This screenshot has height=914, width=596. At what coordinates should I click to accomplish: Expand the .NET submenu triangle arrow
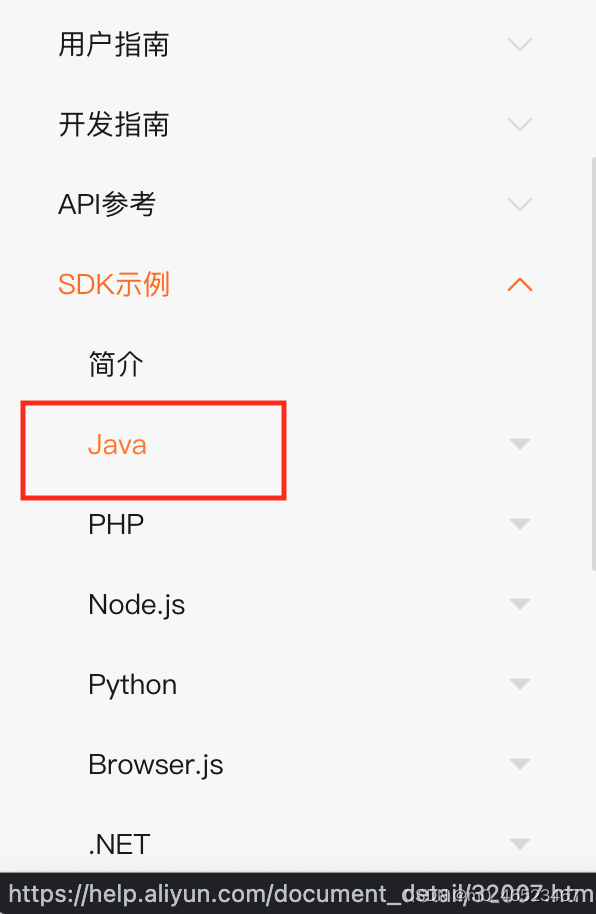pyautogui.click(x=520, y=843)
